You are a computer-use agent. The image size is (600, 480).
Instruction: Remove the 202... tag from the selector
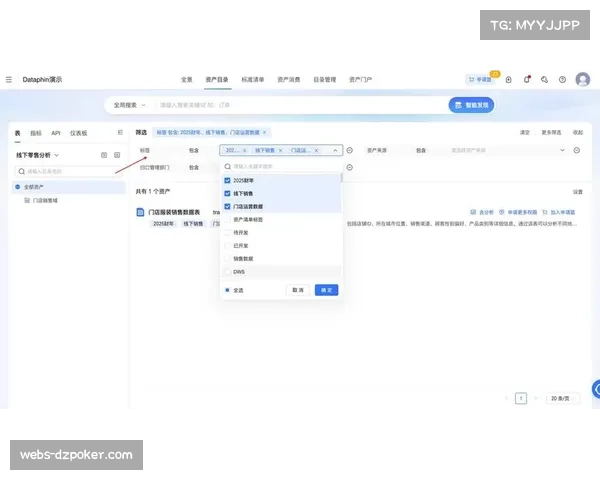(x=245, y=150)
